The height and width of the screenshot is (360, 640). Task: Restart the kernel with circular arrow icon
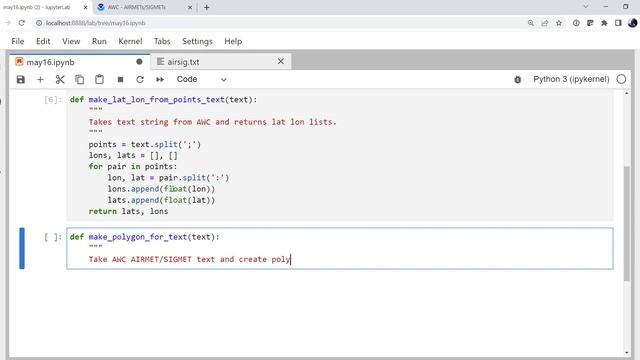[140, 80]
